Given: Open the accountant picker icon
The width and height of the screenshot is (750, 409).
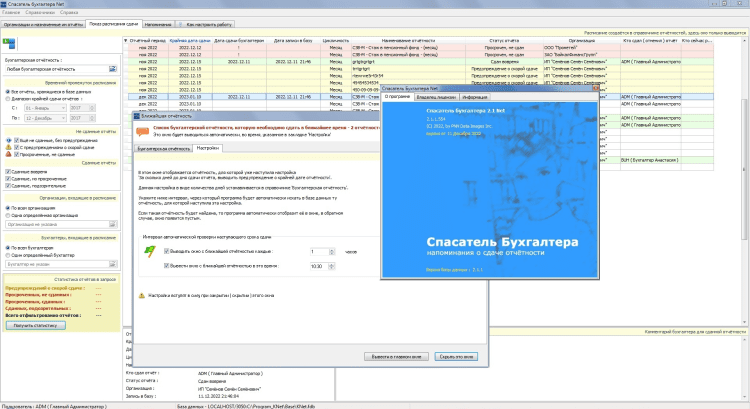Looking at the screenshot, I should point(112,264).
